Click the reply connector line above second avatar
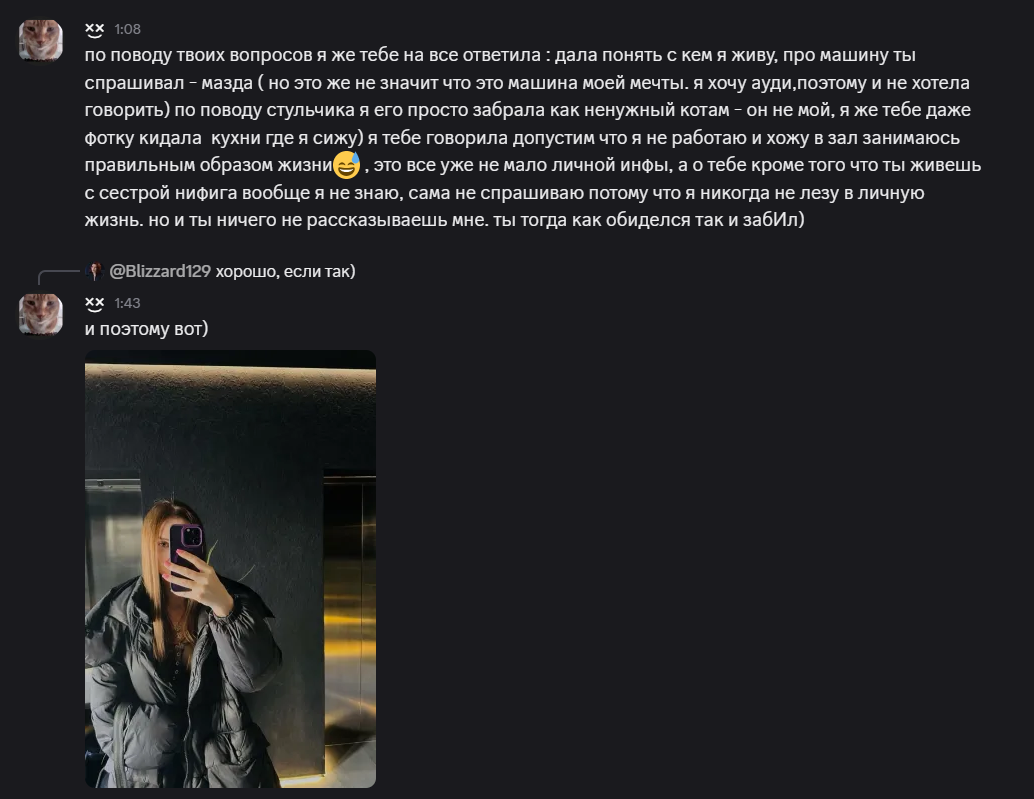 point(58,276)
